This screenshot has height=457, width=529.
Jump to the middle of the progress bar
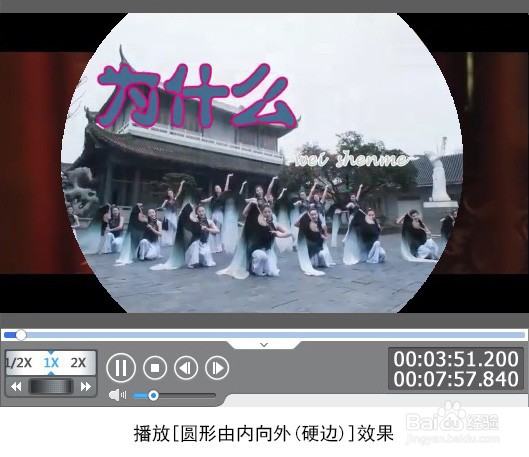264,335
